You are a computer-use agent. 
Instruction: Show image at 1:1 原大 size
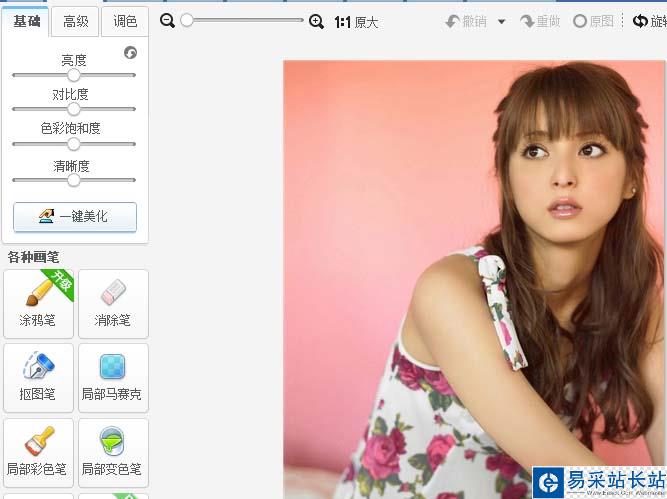(356, 22)
